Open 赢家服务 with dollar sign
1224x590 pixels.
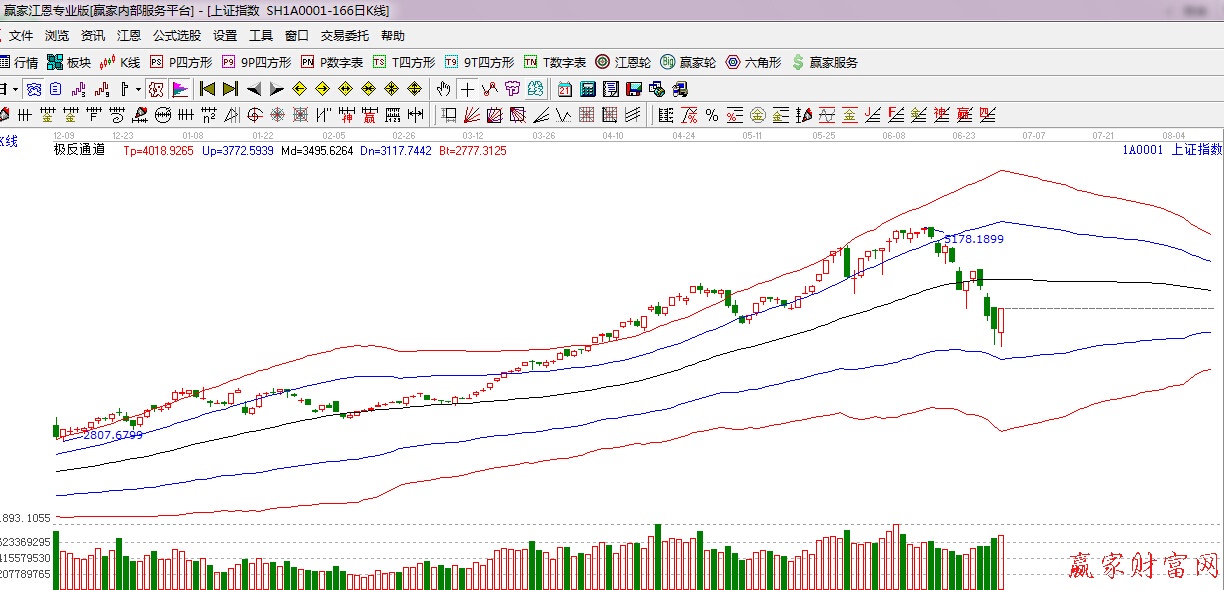tap(824, 62)
